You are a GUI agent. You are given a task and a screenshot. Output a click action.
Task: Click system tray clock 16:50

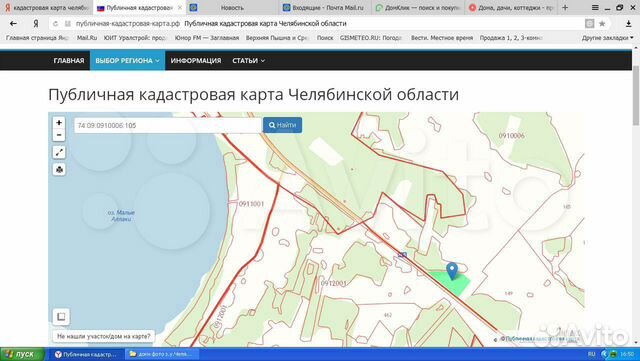pos(627,354)
